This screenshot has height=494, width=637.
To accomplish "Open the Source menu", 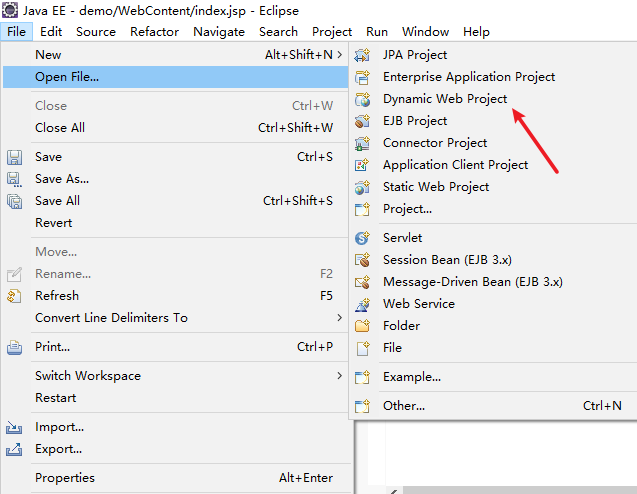I will pos(96,32).
